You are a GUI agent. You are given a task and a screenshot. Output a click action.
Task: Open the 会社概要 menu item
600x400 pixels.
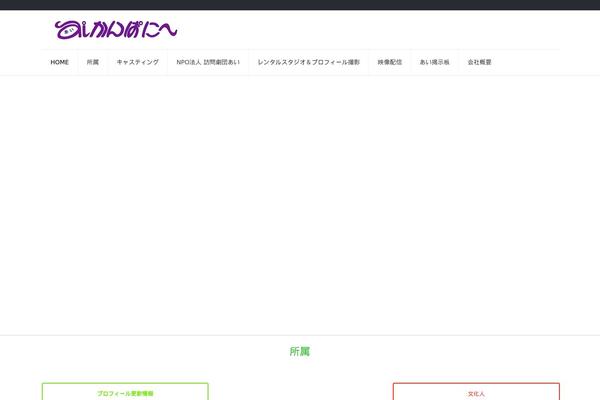tap(479, 62)
